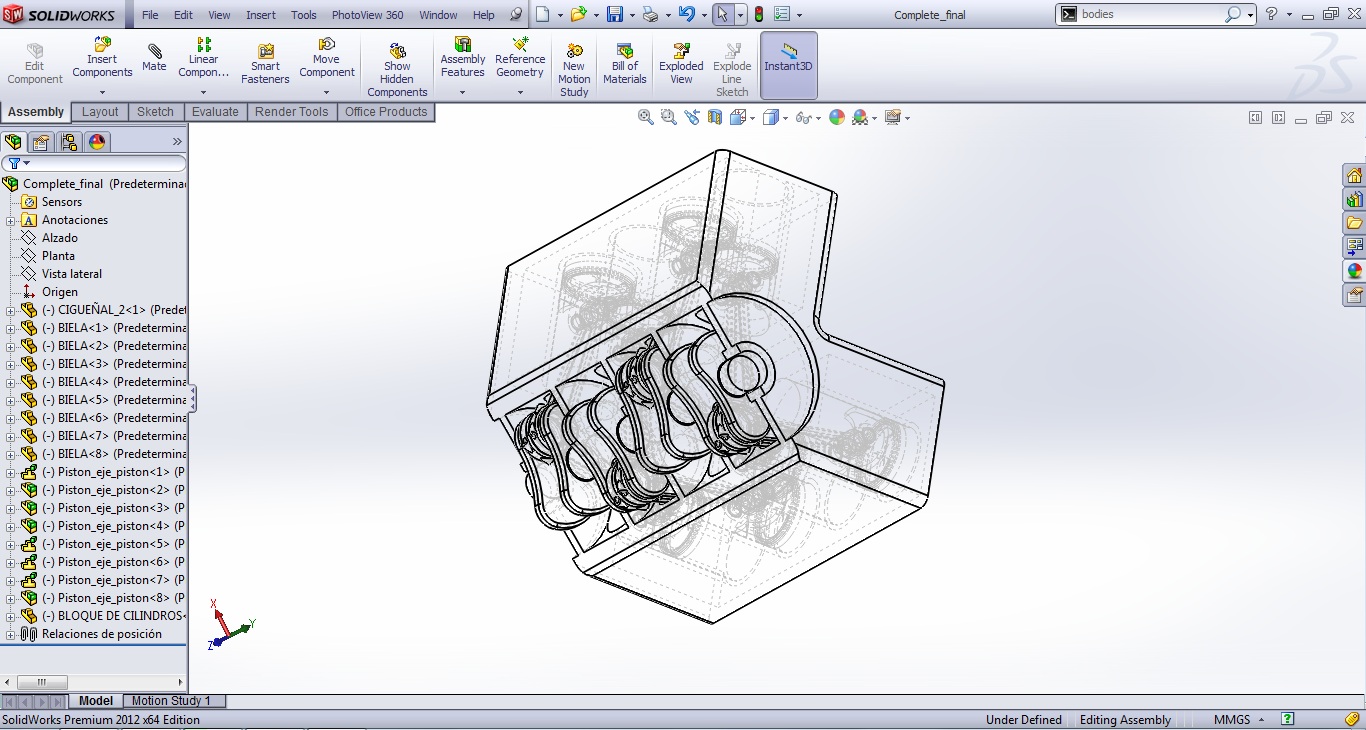Open the ConfigurationManager tab icon
The image size is (1366, 730).
pos(69,142)
